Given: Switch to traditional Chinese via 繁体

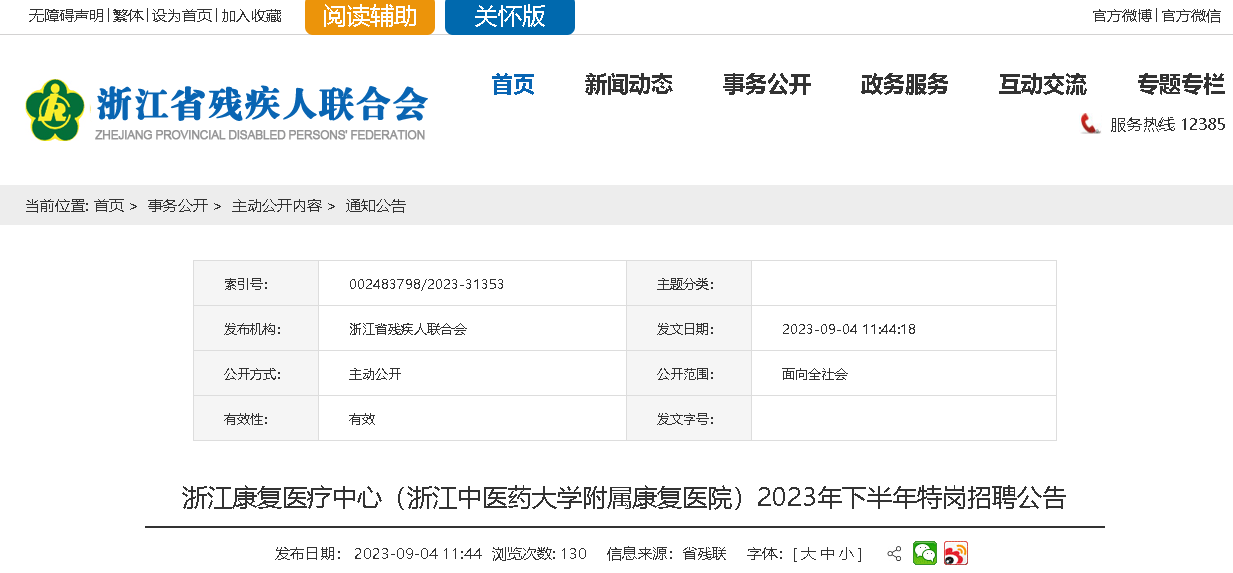Looking at the screenshot, I should [127, 16].
